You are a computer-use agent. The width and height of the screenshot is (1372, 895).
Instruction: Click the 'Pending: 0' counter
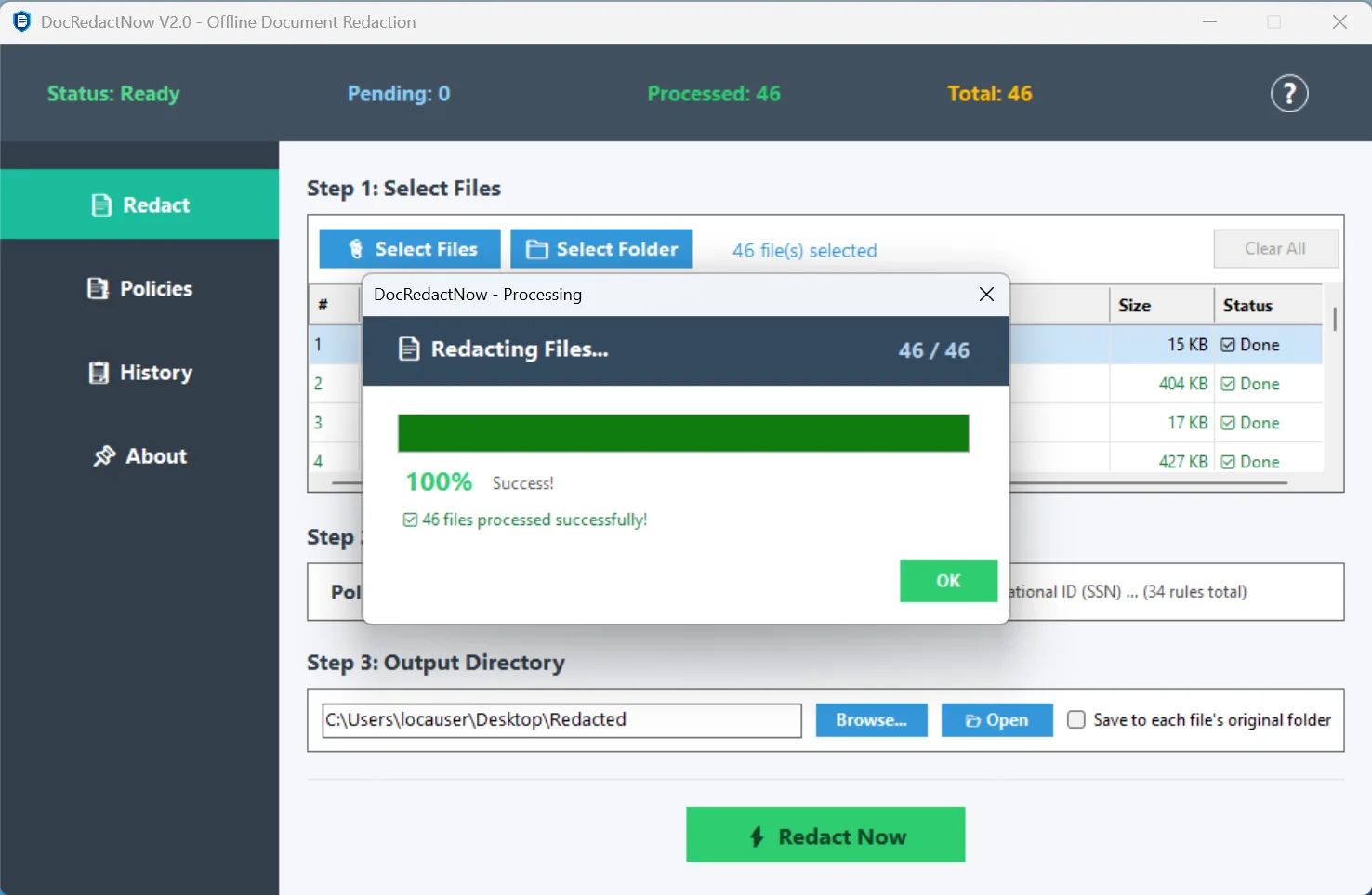tap(399, 94)
